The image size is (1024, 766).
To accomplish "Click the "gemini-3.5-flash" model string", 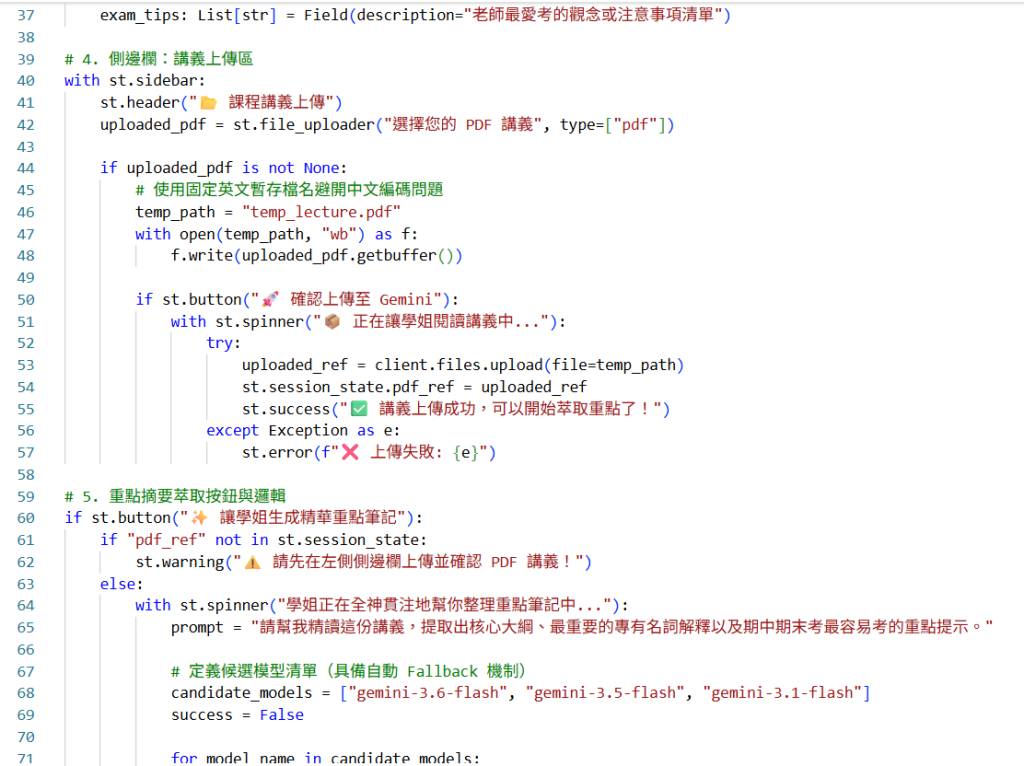I will tap(605, 693).
